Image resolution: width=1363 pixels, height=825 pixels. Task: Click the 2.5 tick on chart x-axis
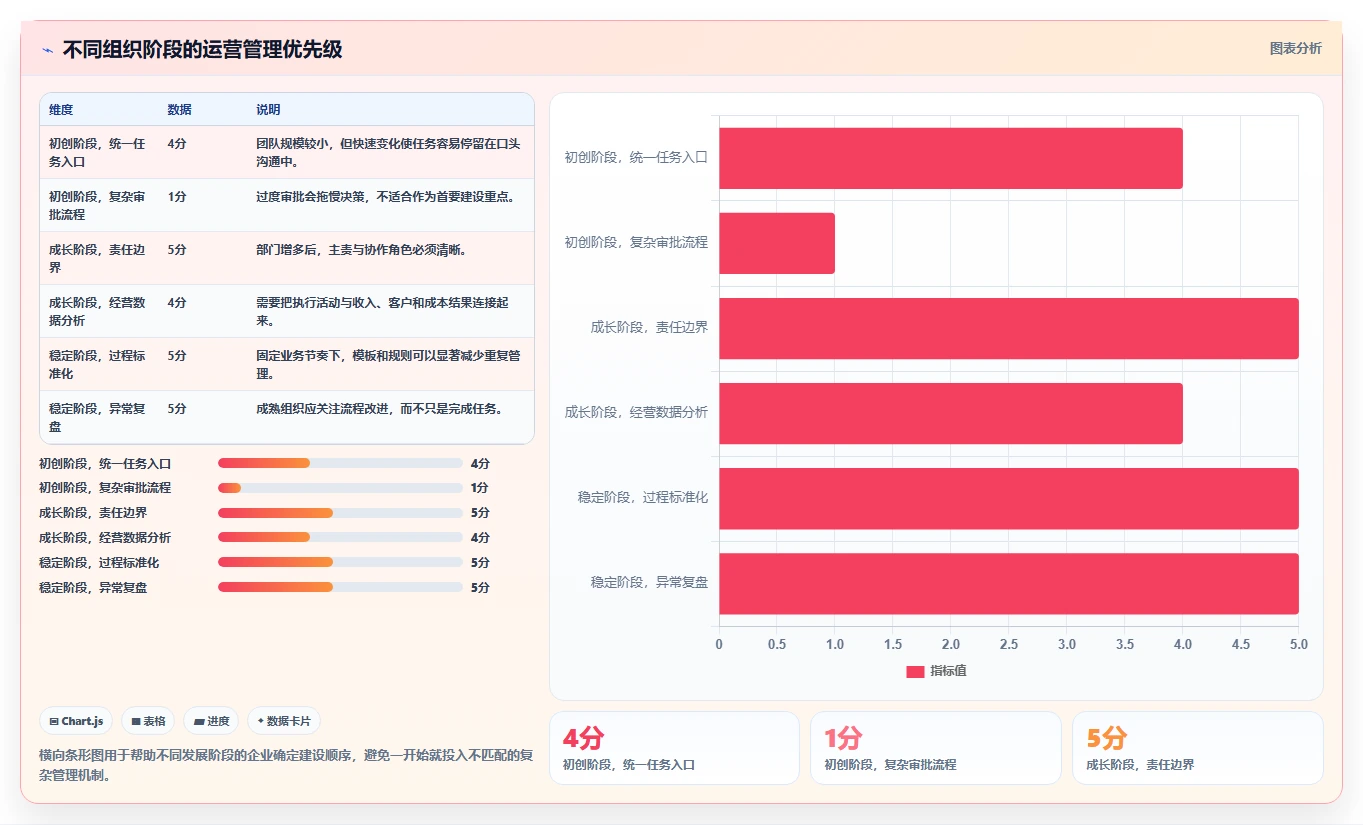(x=1009, y=645)
